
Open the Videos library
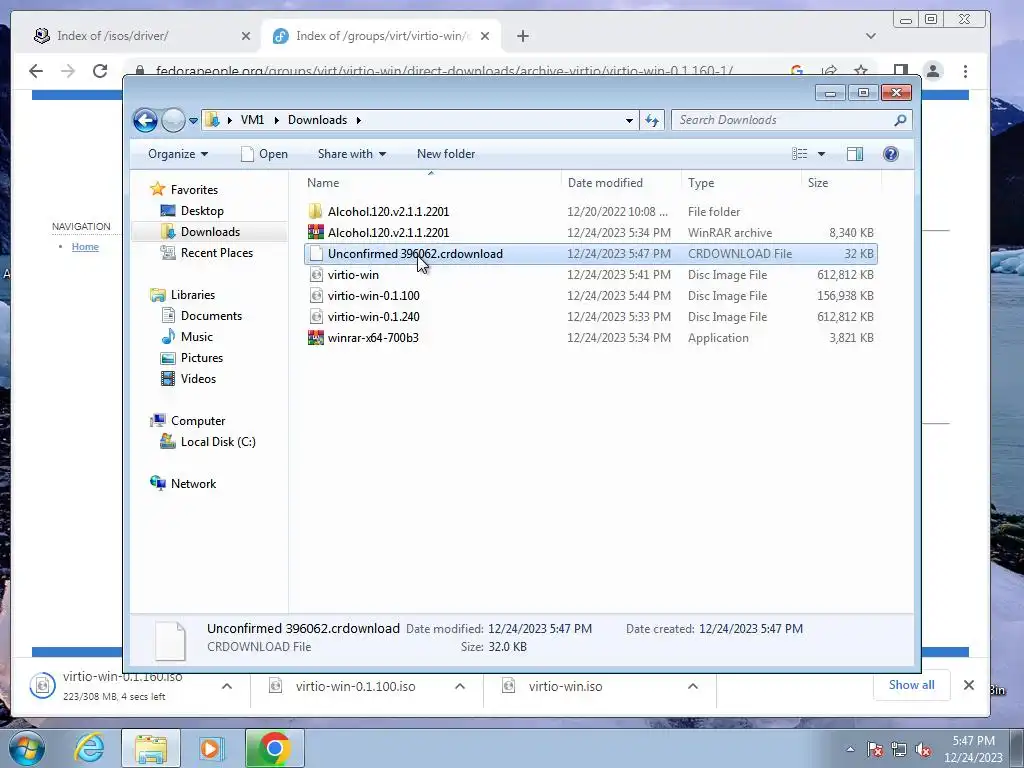click(x=198, y=379)
